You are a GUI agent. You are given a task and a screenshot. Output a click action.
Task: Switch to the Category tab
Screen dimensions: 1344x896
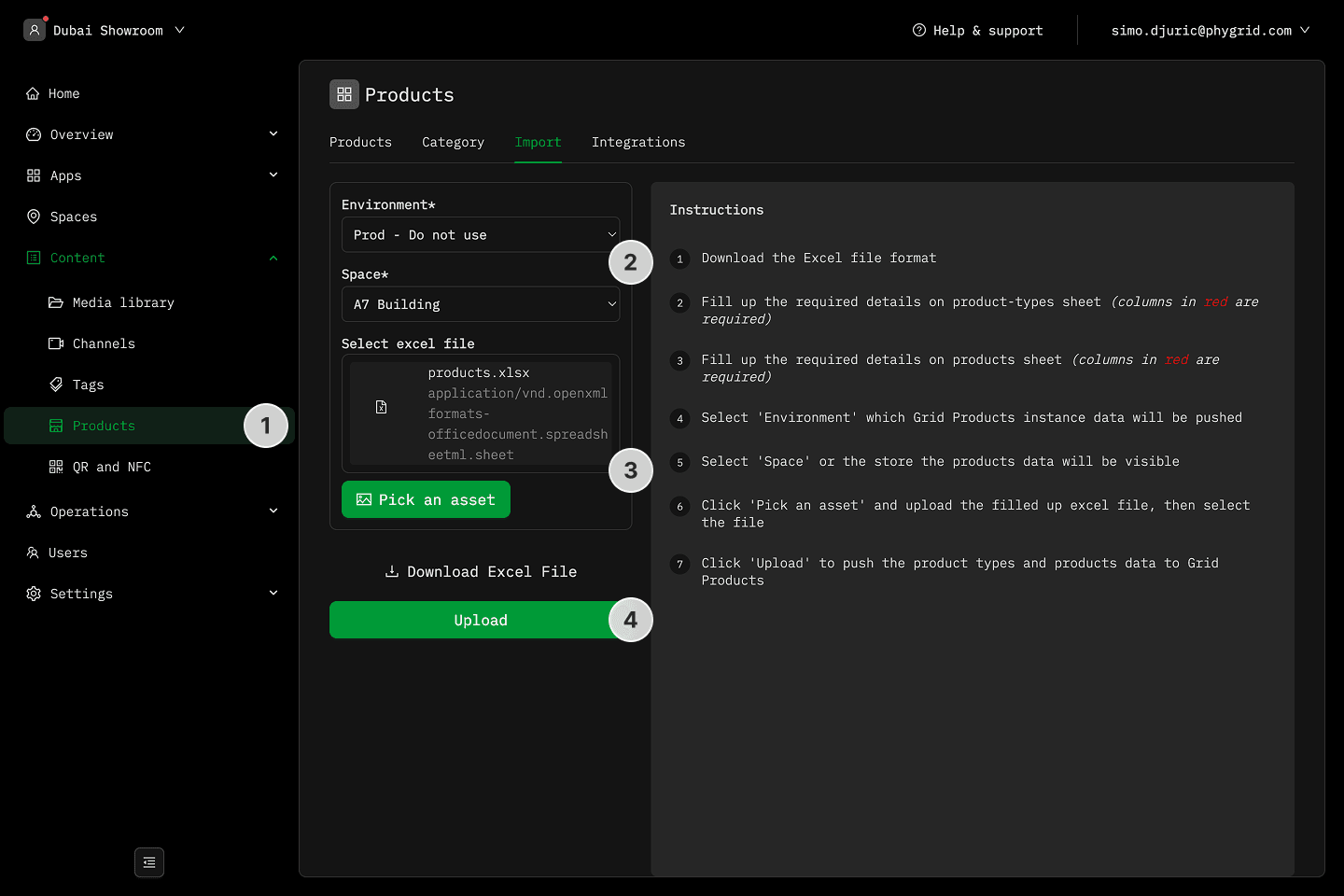453,142
